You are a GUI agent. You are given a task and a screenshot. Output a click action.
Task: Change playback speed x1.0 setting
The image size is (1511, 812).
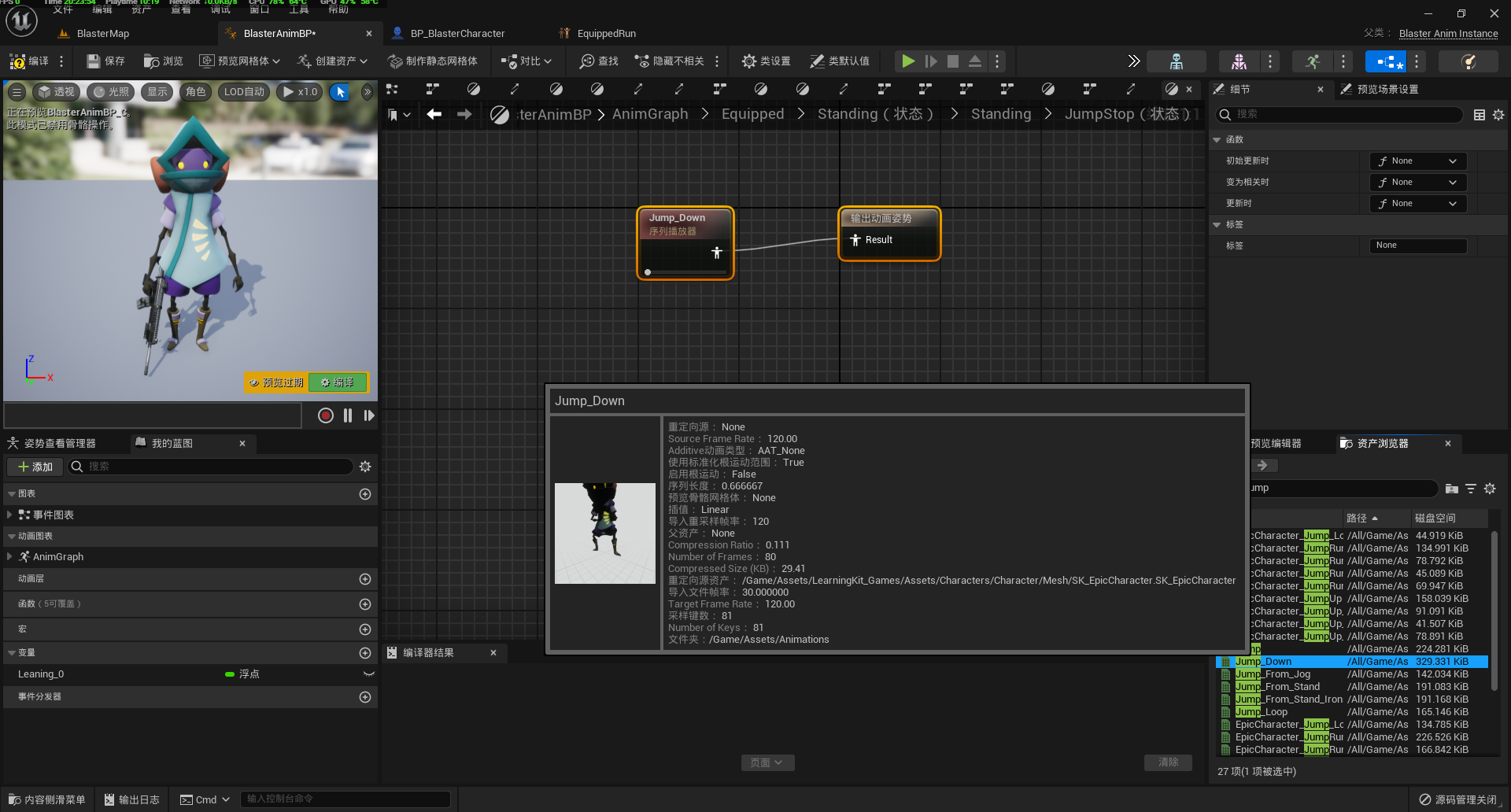tap(300, 92)
